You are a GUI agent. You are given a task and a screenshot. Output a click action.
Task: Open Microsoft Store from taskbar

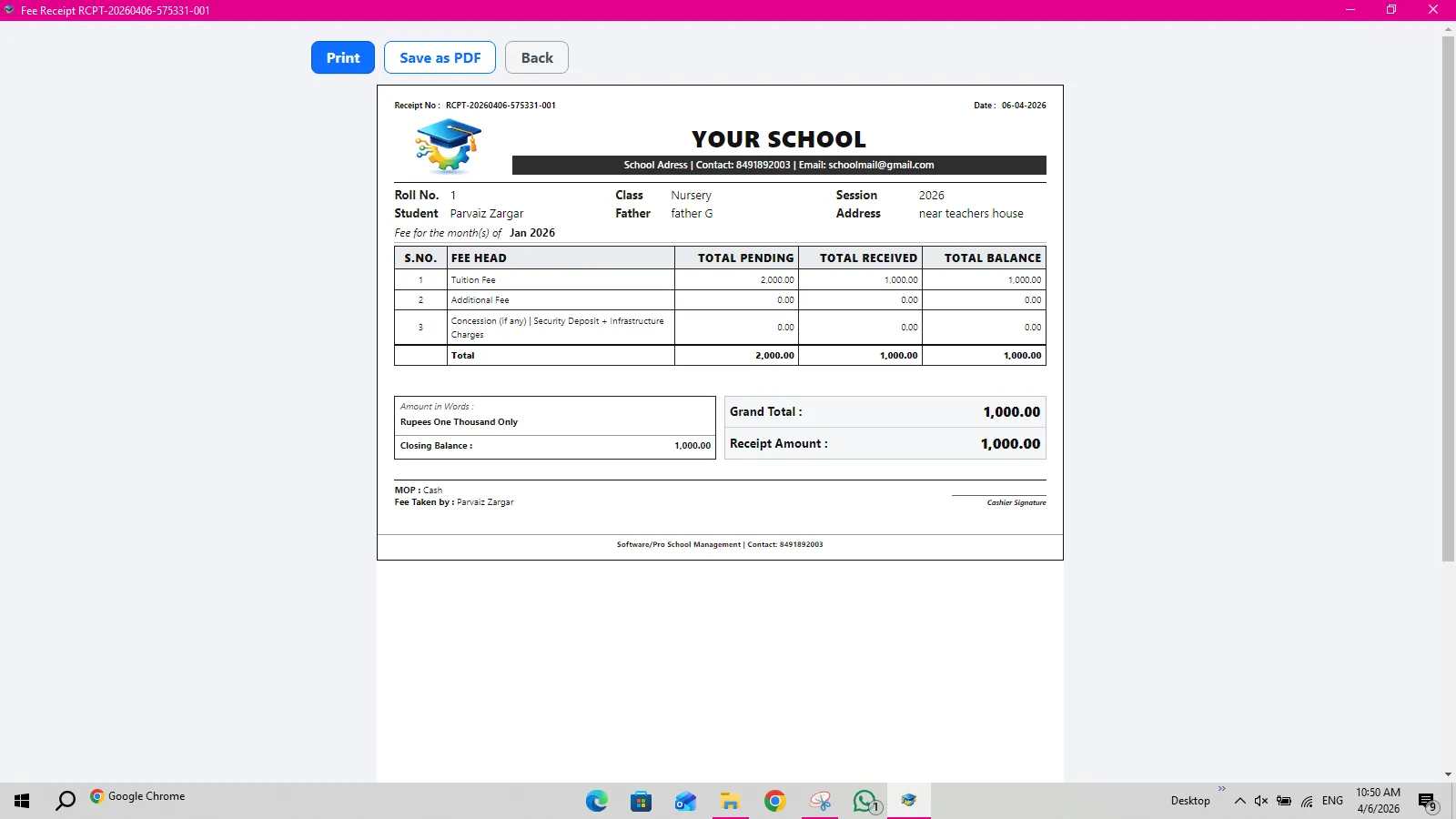(x=642, y=801)
